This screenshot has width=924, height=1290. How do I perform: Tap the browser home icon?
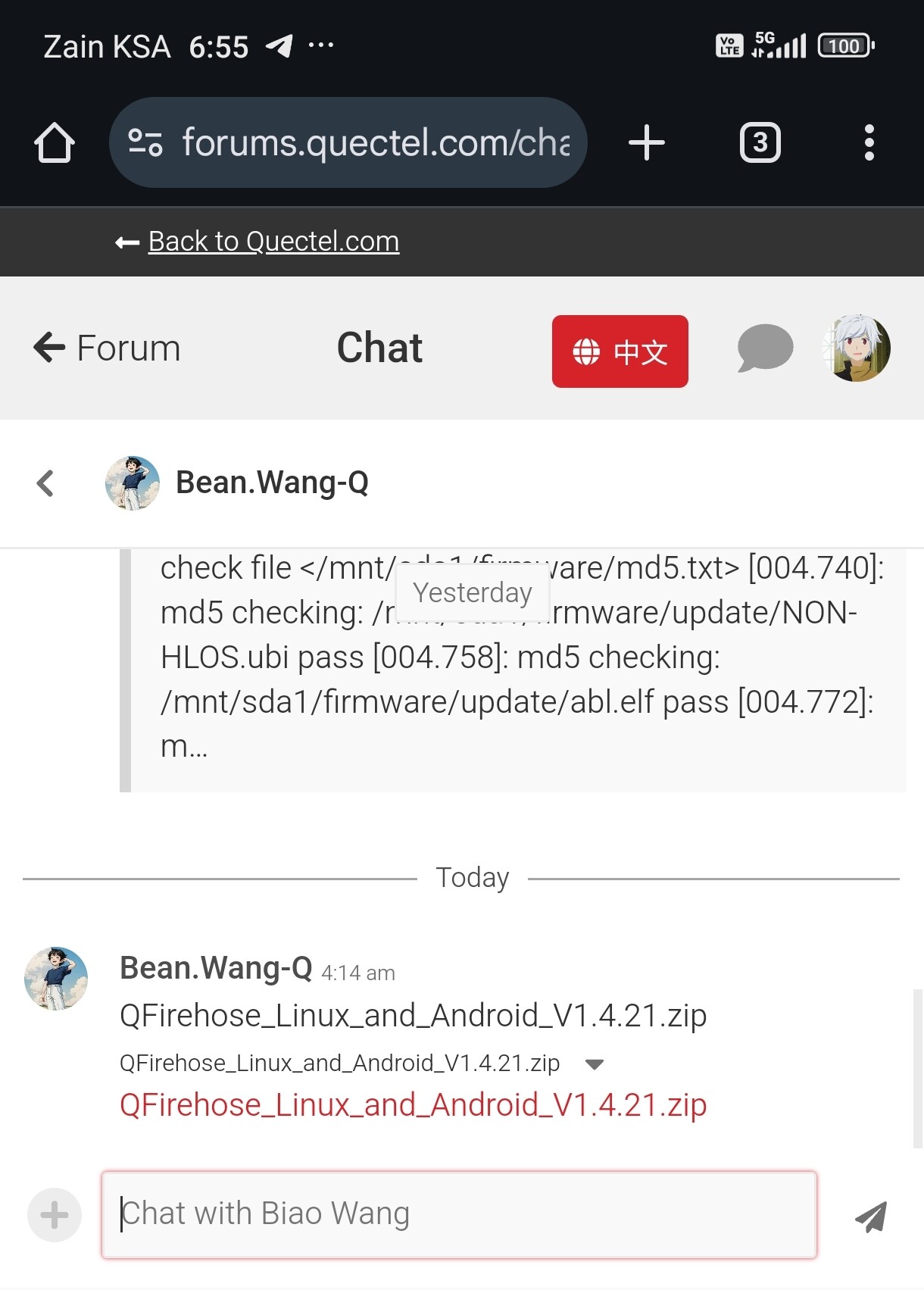pos(55,142)
